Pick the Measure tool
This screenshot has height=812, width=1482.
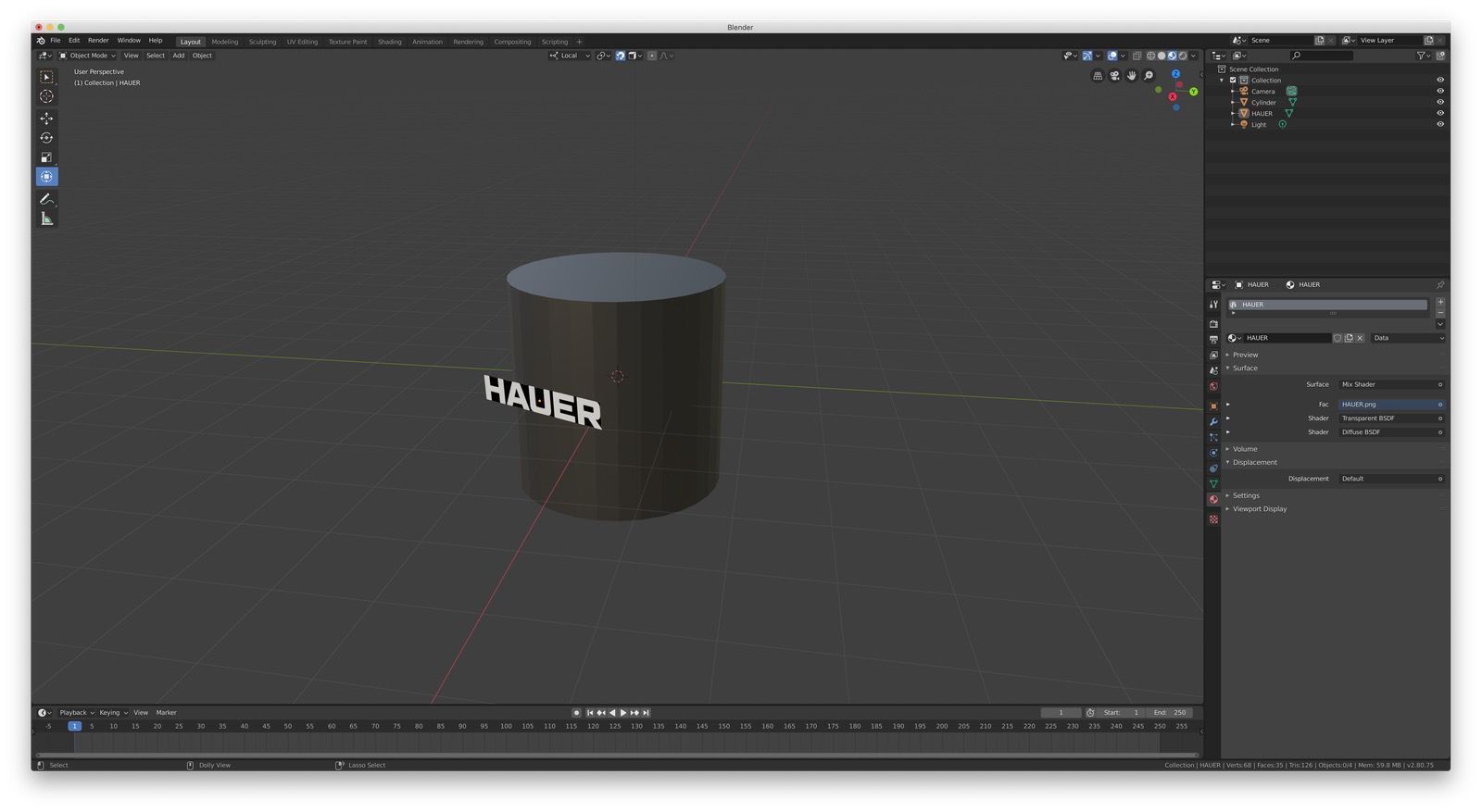46,219
